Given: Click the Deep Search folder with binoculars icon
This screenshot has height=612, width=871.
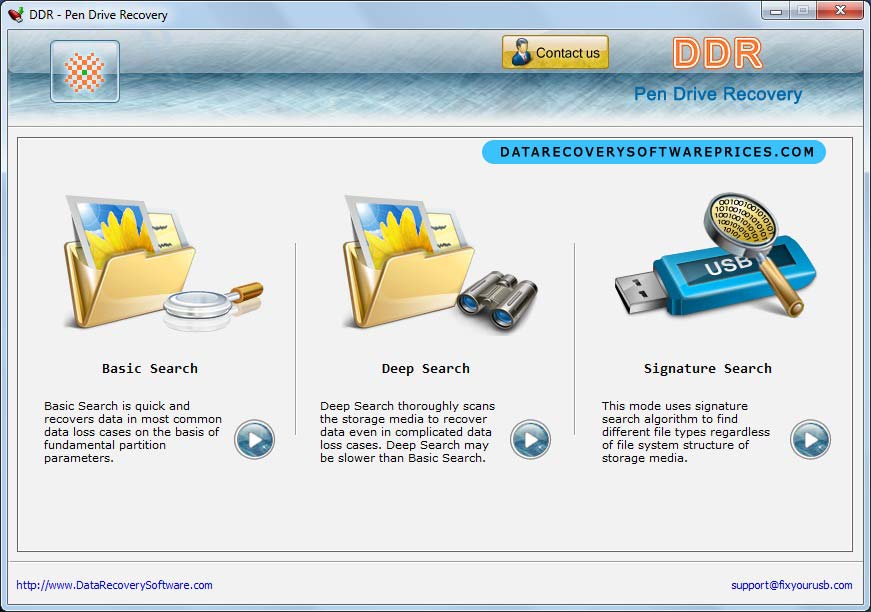Looking at the screenshot, I should (x=440, y=263).
